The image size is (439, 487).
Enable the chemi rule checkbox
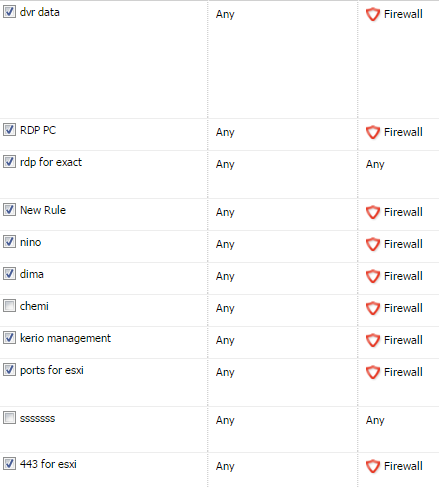[x=9, y=305]
